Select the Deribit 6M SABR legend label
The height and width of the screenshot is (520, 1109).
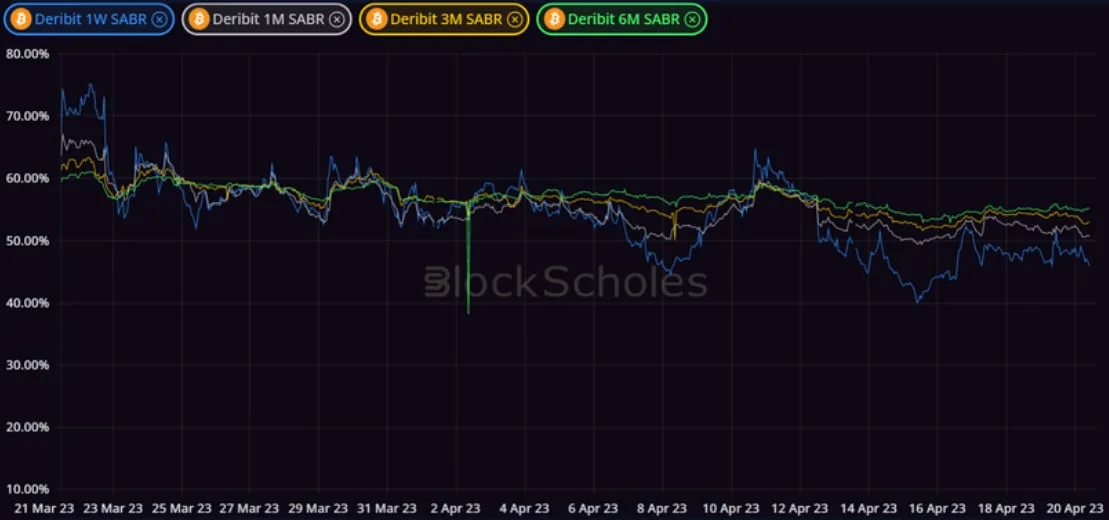(x=624, y=19)
